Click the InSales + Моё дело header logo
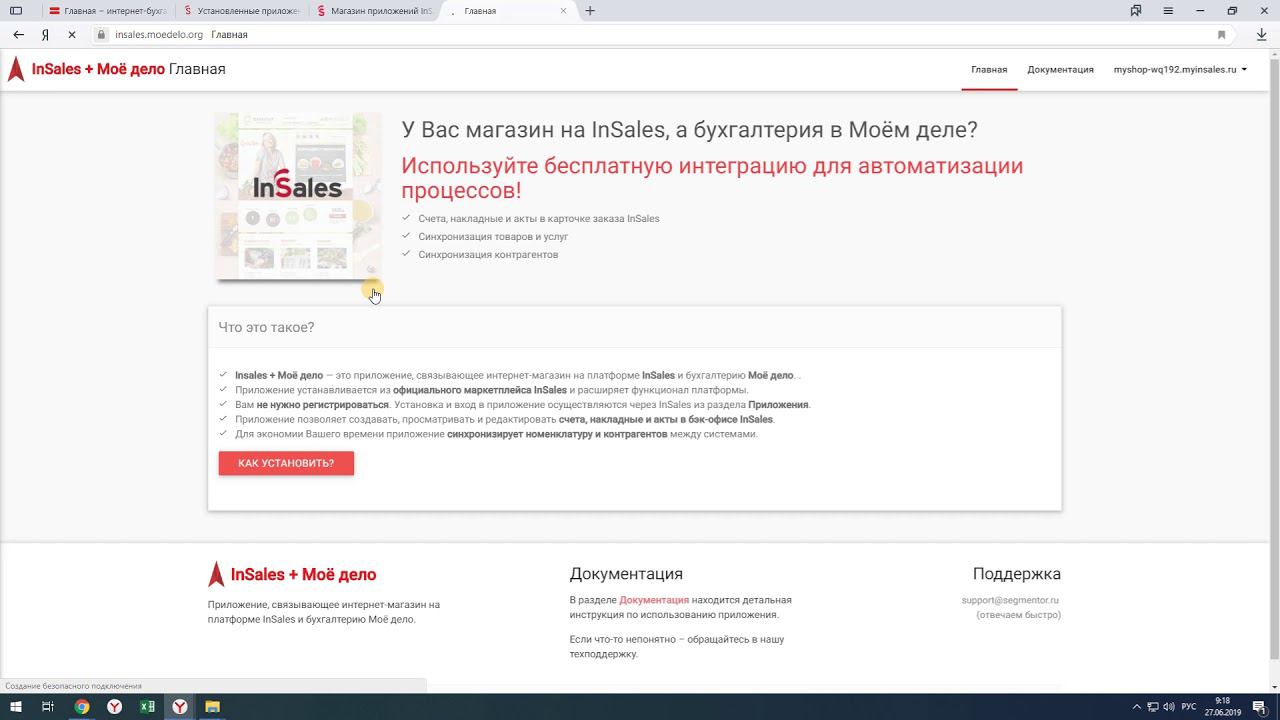This screenshot has height=720, width=1280. point(86,69)
